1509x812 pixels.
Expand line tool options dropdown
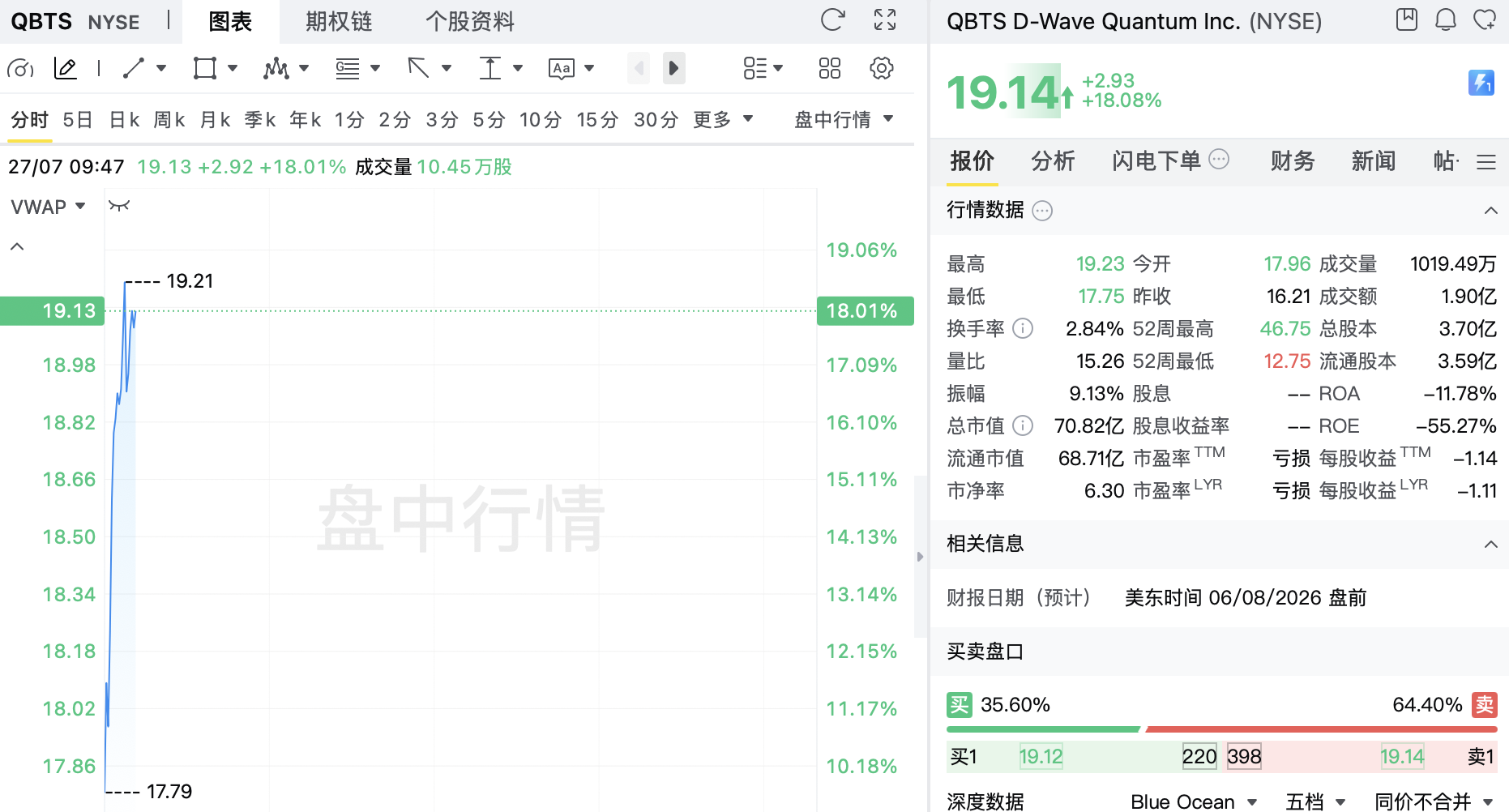click(x=161, y=69)
